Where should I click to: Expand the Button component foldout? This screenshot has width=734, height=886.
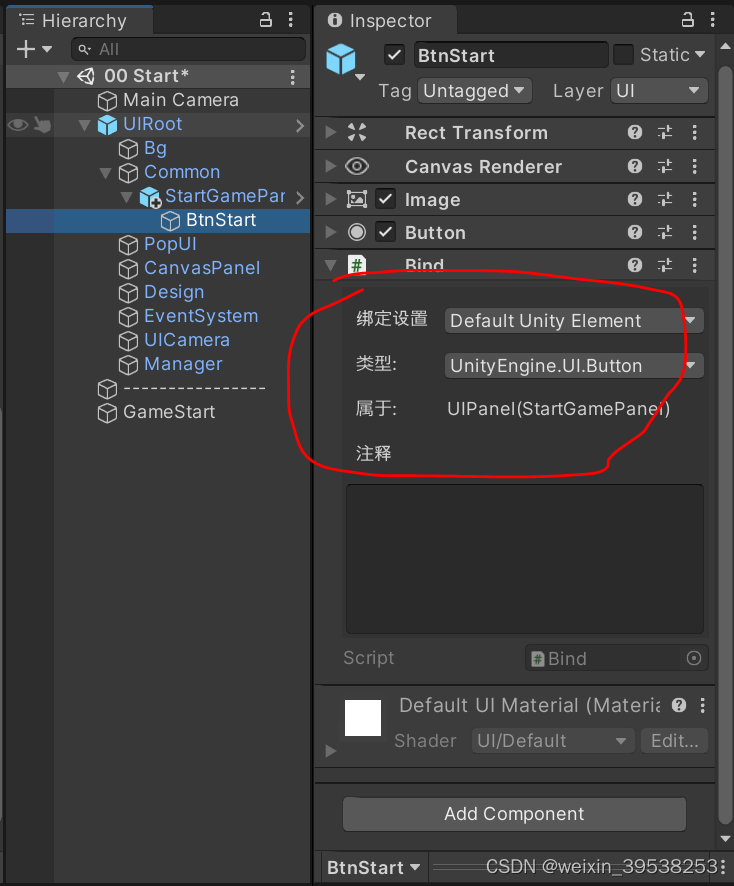[331, 232]
